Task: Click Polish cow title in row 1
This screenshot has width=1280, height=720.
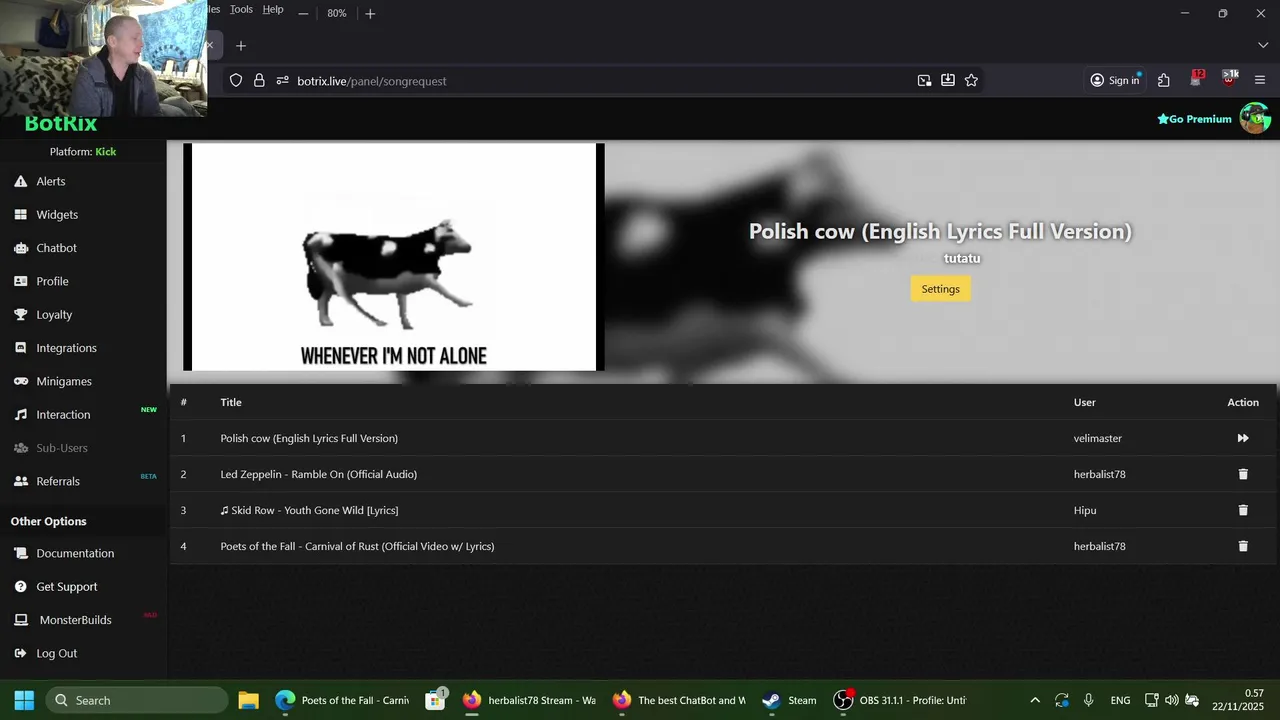Action: (309, 438)
